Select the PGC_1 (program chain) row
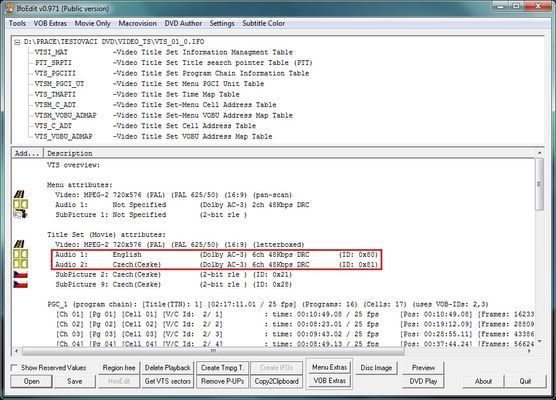Image resolution: width=556 pixels, height=400 pixels. [268, 304]
